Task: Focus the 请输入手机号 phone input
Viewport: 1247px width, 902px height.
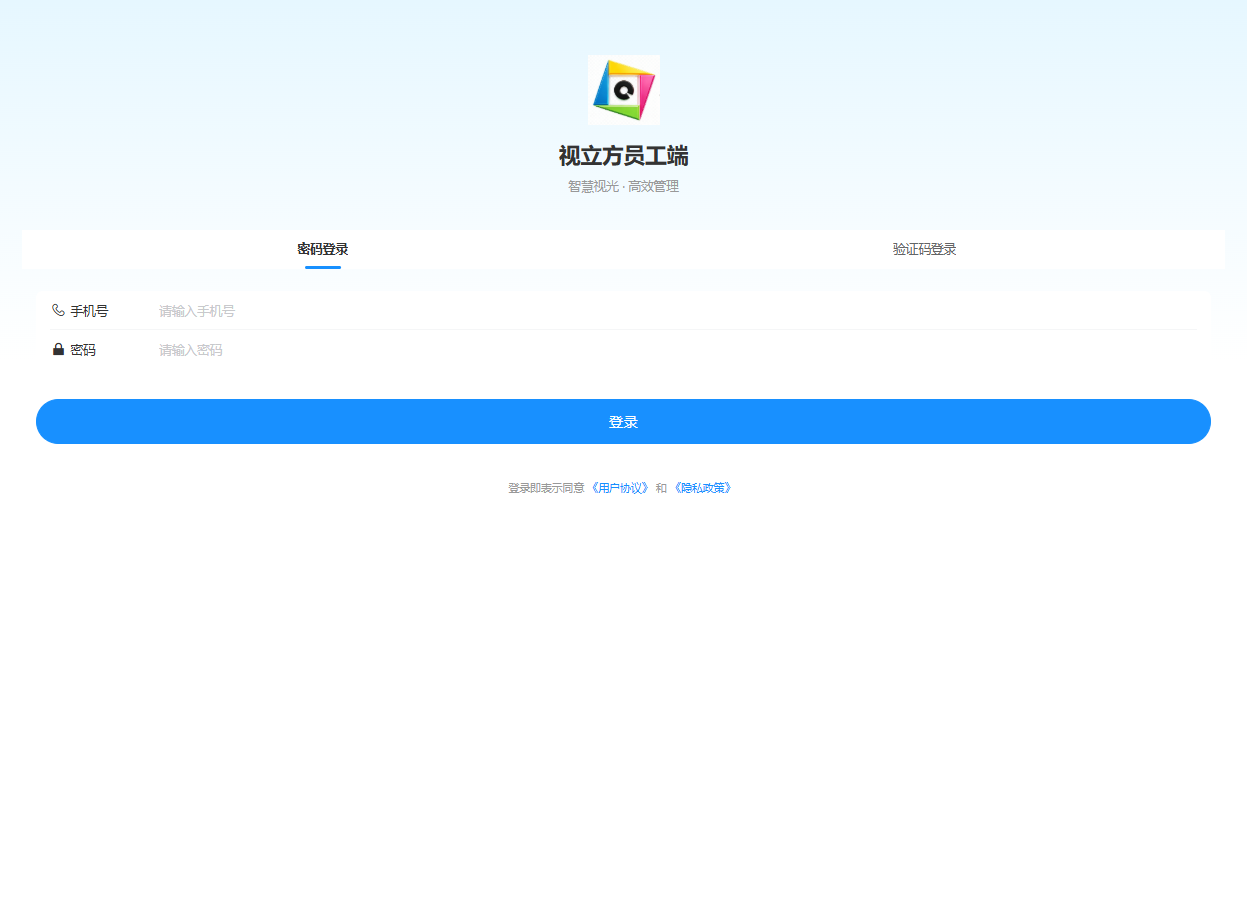Action: tap(677, 311)
